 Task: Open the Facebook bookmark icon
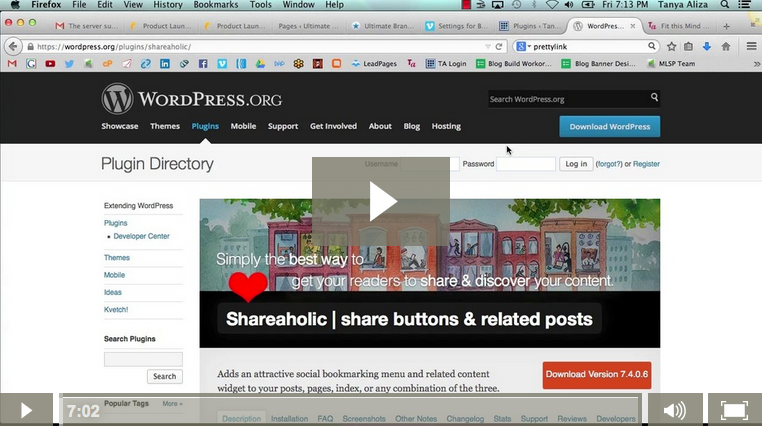point(203,63)
